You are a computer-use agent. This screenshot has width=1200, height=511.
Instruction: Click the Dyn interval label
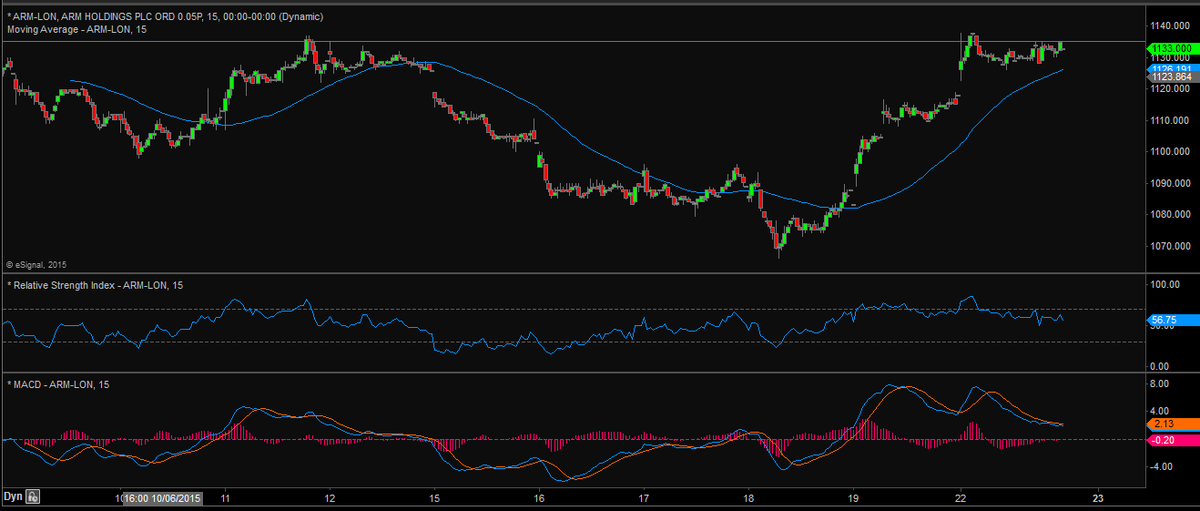pyautogui.click(x=13, y=496)
